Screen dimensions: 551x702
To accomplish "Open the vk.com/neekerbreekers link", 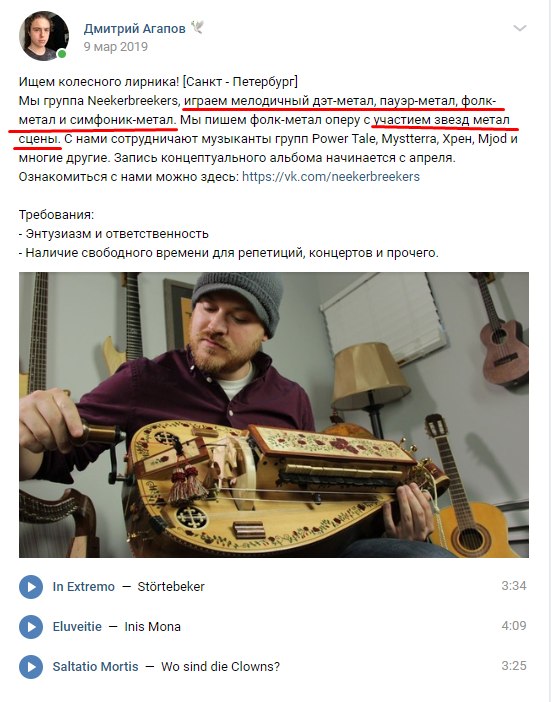I will [331, 177].
